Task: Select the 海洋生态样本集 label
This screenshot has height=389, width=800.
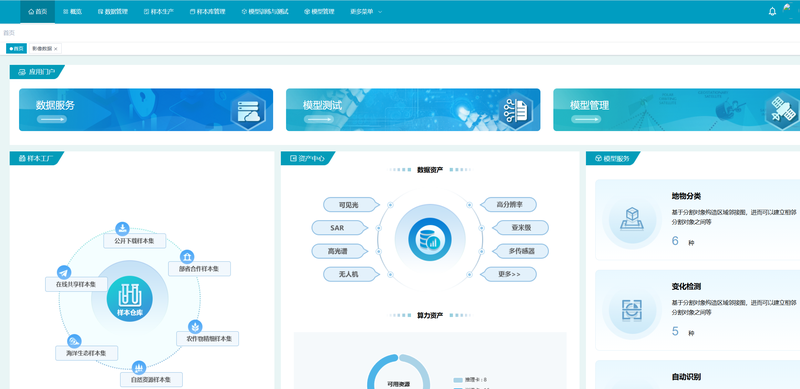Action: click(x=87, y=353)
